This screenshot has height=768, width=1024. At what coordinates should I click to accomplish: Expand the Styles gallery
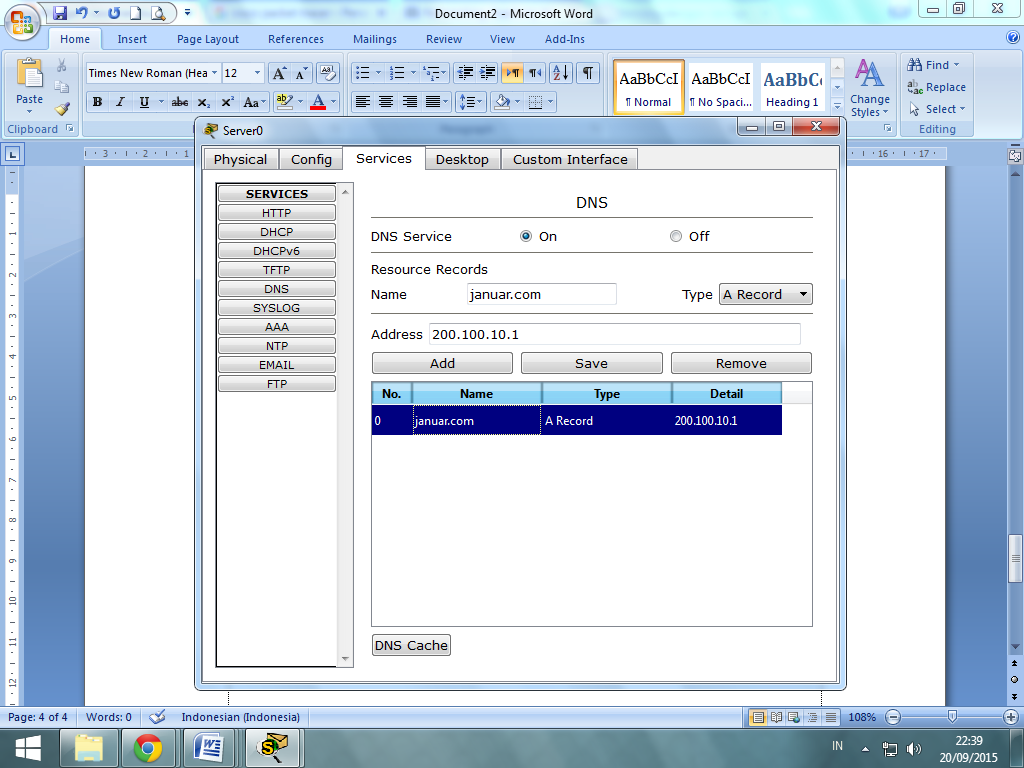[x=837, y=105]
